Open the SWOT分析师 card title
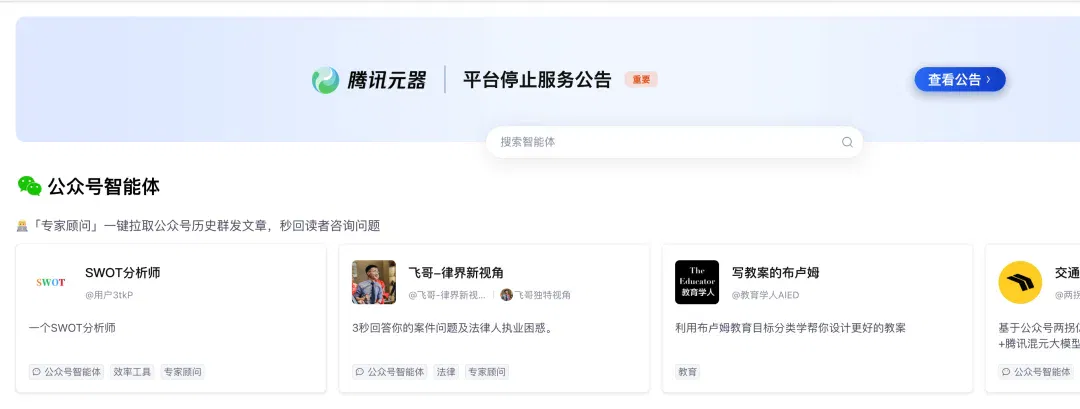Image resolution: width=1080 pixels, height=409 pixels. 123,273
